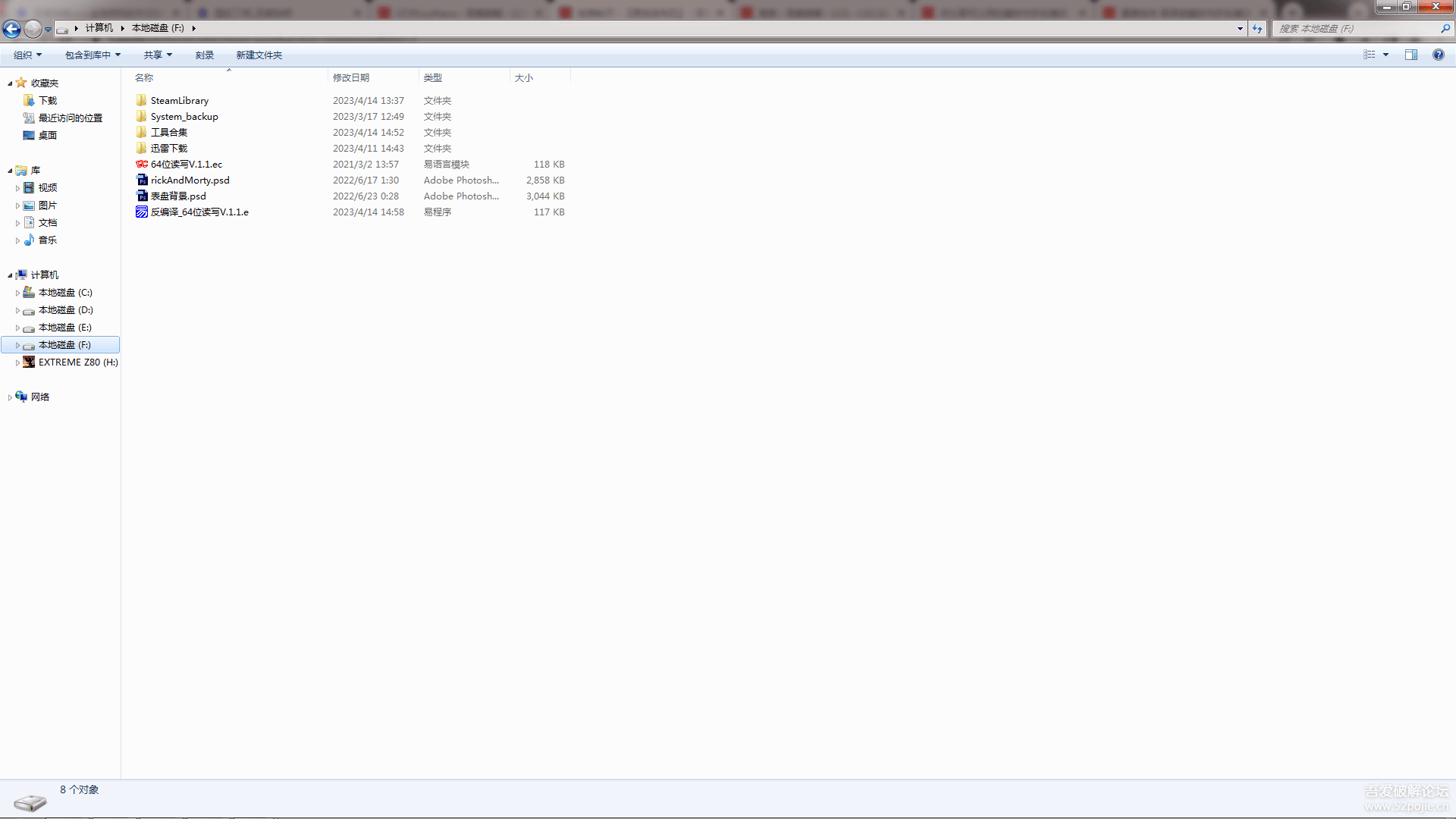
Task: Open the change view options dropdown arrow
Action: coord(1385,55)
